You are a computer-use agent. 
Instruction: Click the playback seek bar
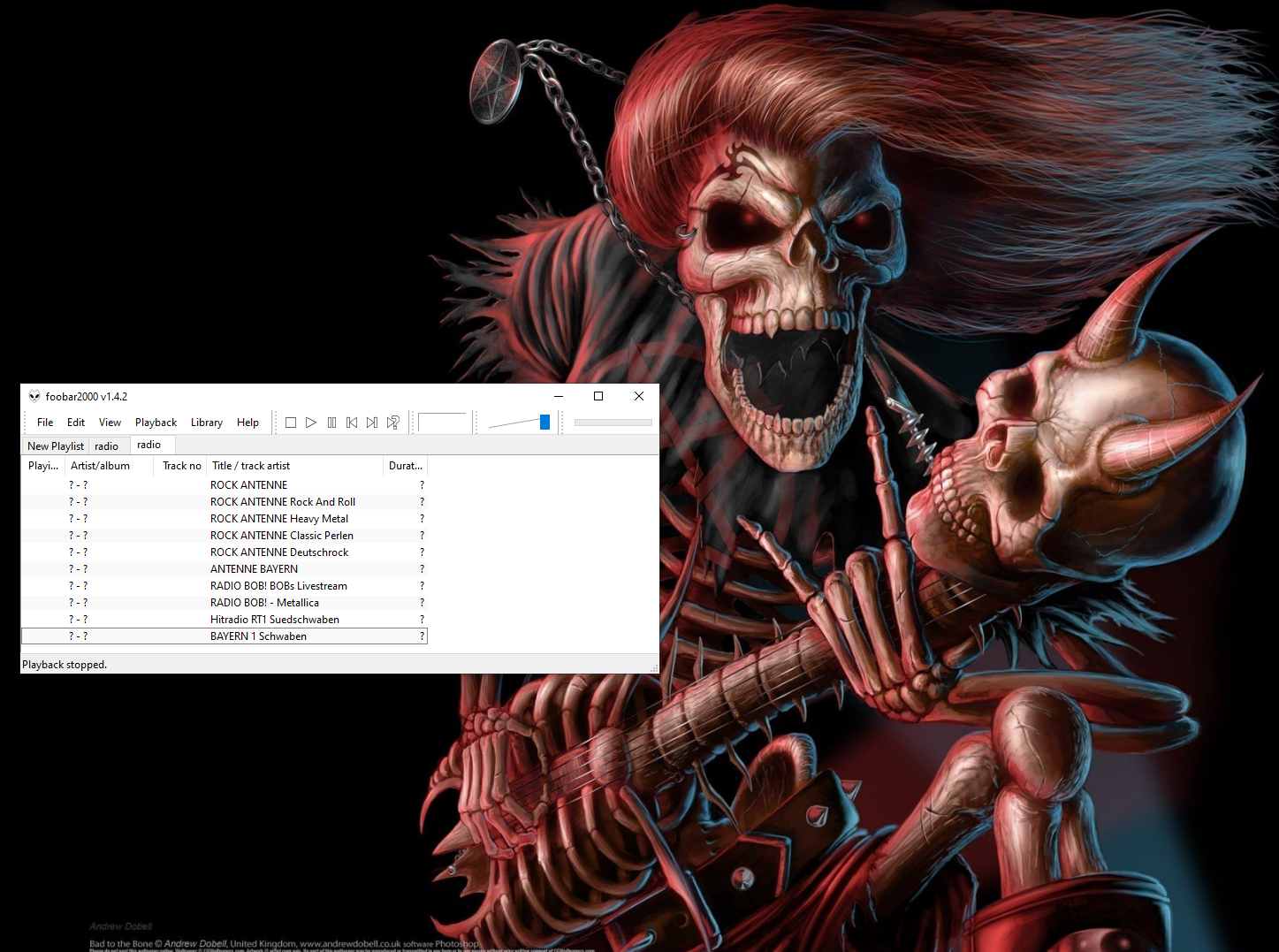613,423
